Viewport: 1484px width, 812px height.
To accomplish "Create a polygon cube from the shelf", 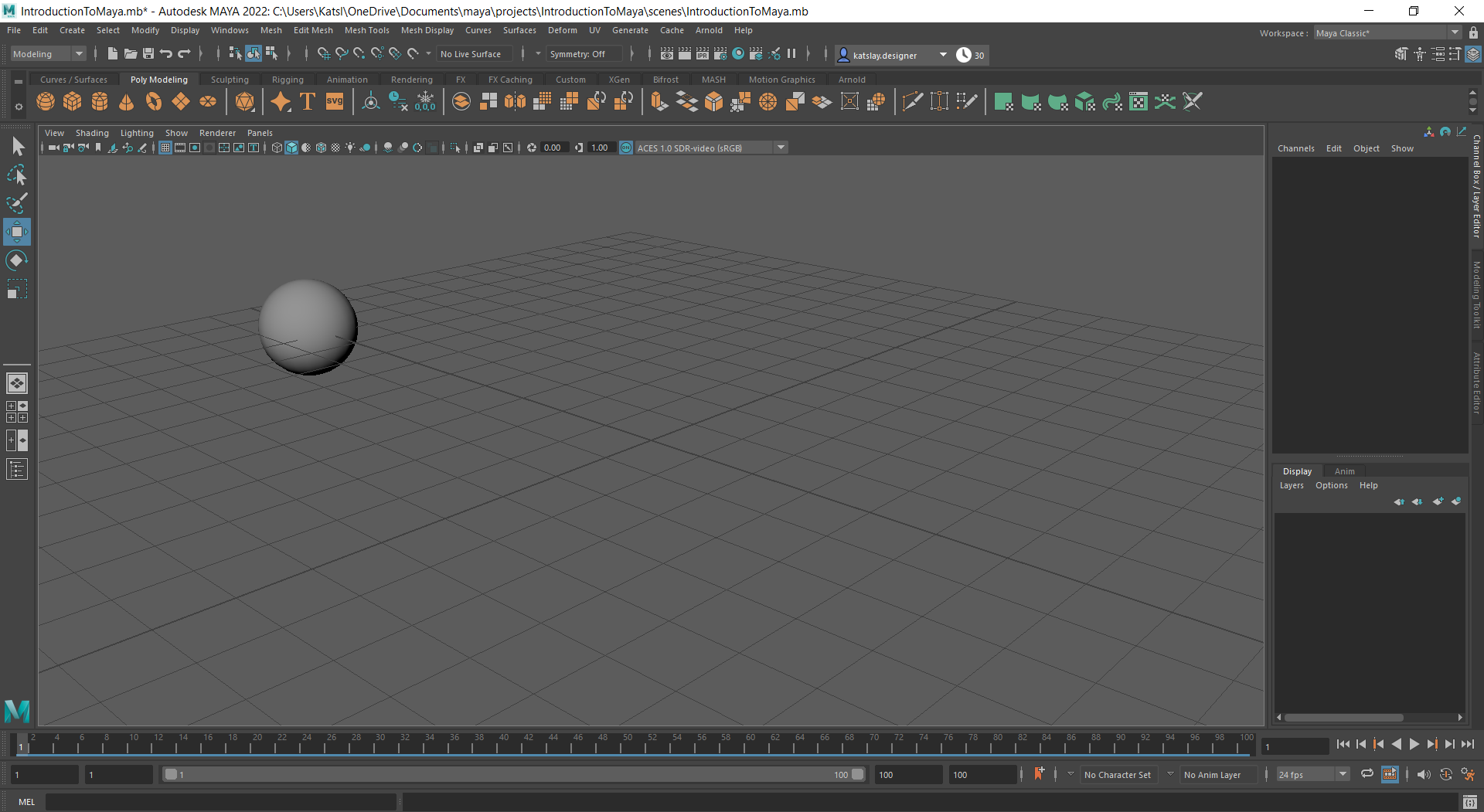I will 73,101.
